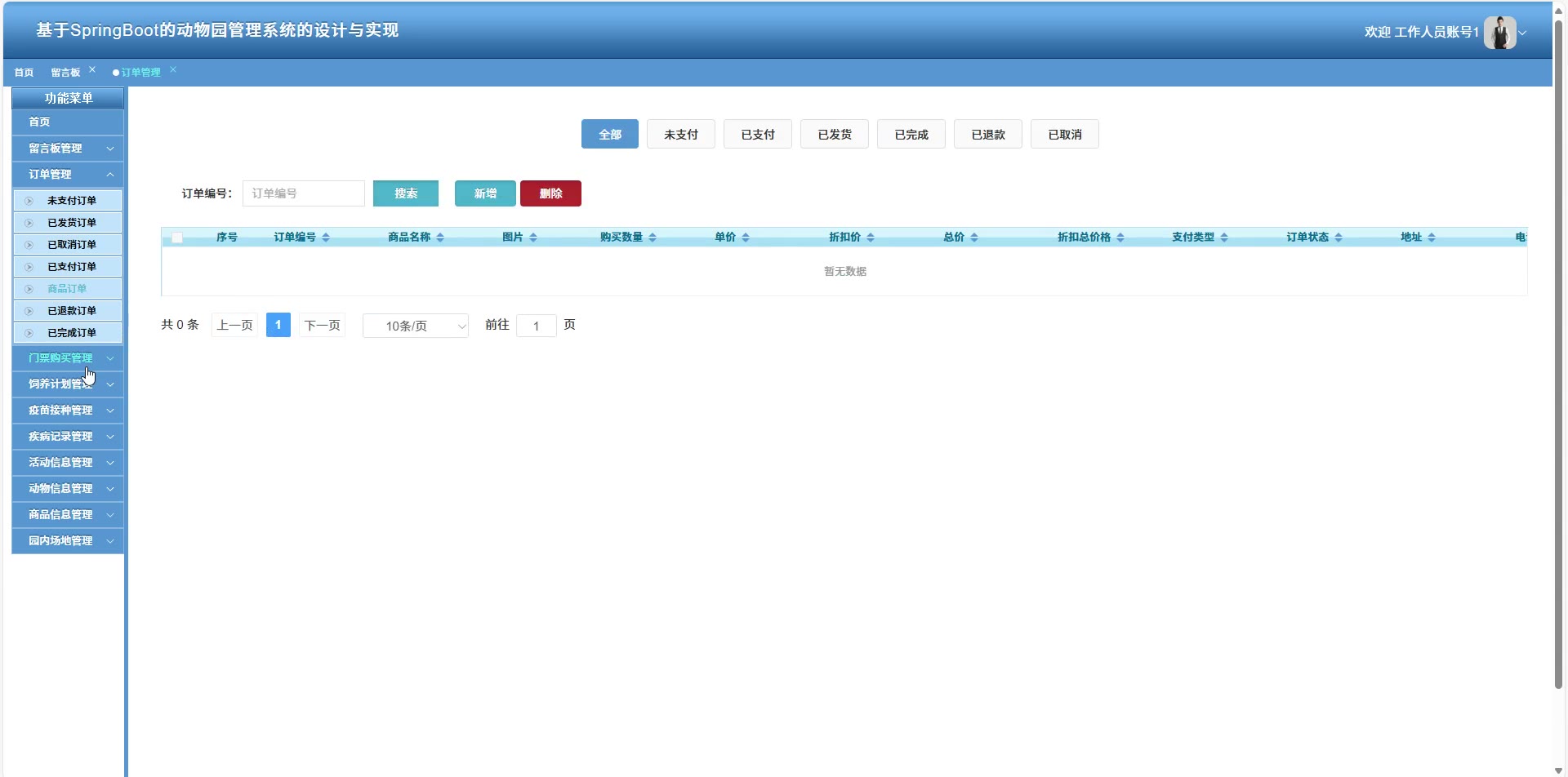Click the 新增 button

click(x=485, y=193)
